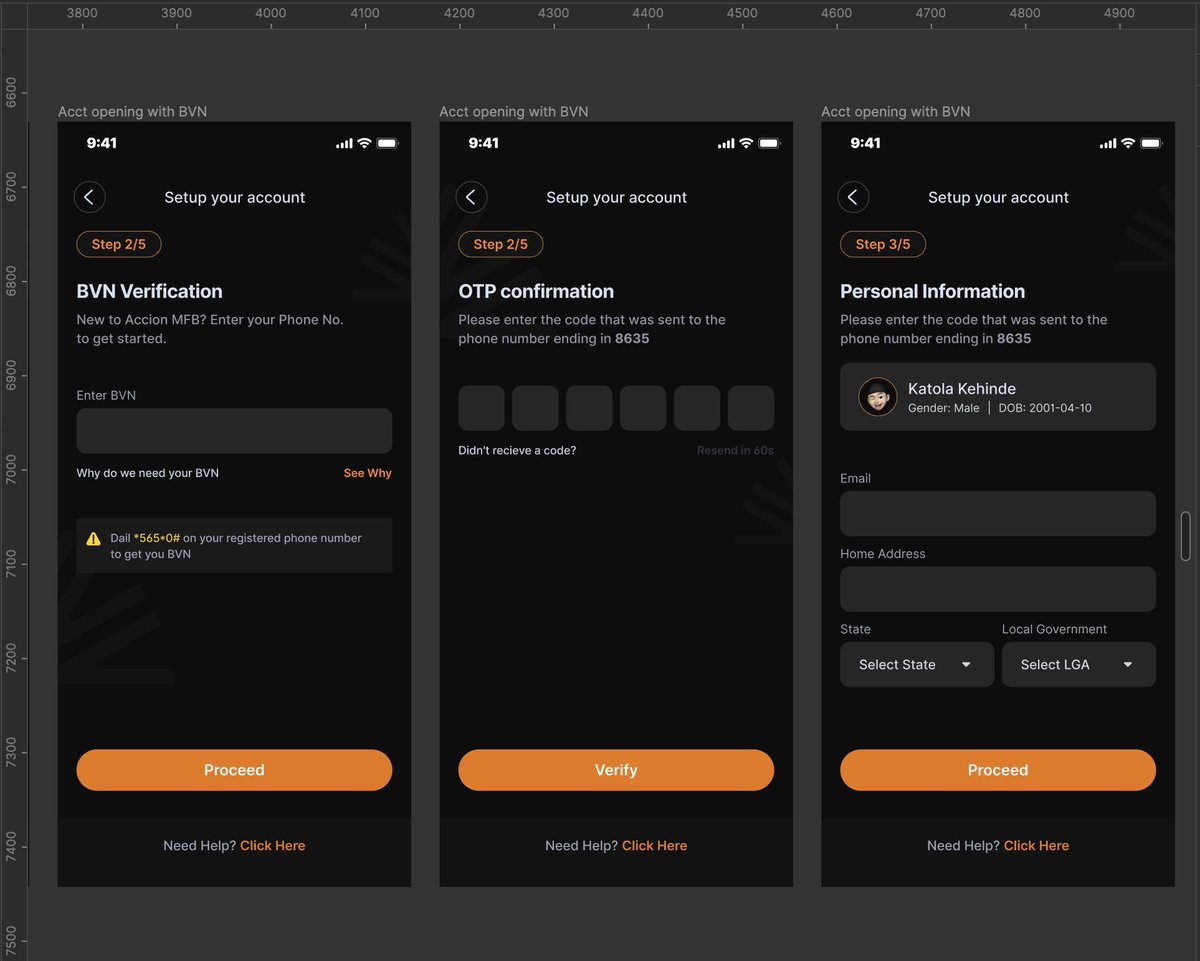Click signal bars on OTP confirmation screen
Screen dimensions: 1200x961
(x=726, y=144)
